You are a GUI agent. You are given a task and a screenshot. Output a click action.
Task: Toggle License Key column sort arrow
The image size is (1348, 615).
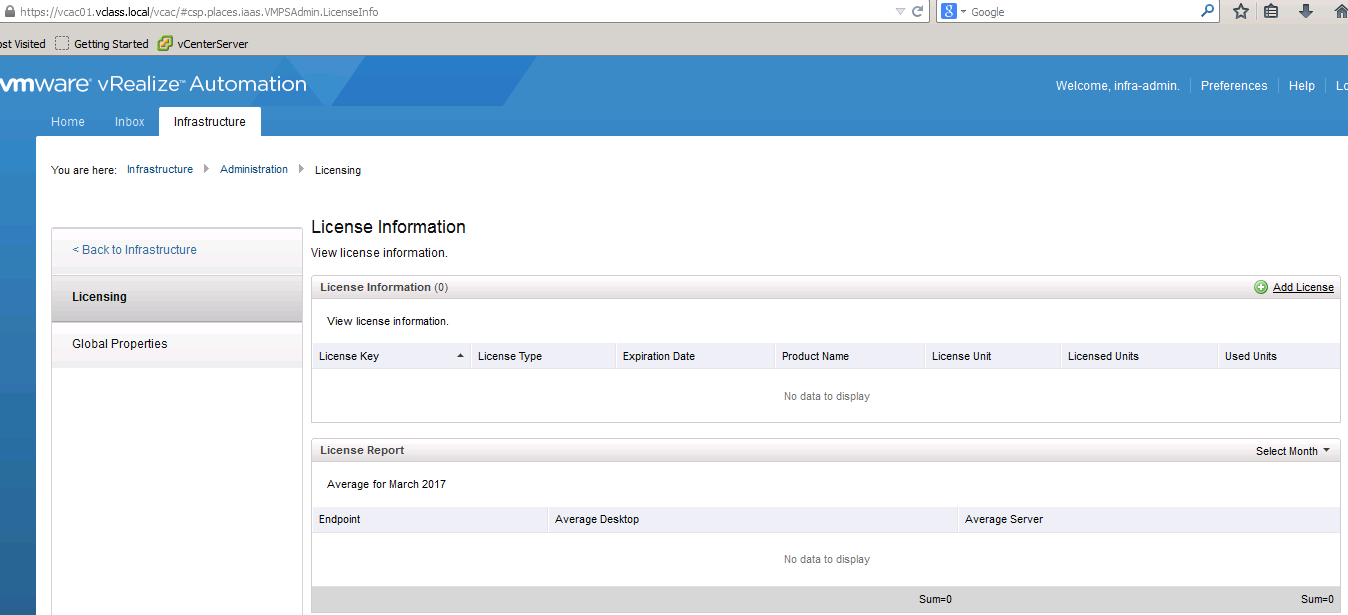click(x=460, y=356)
